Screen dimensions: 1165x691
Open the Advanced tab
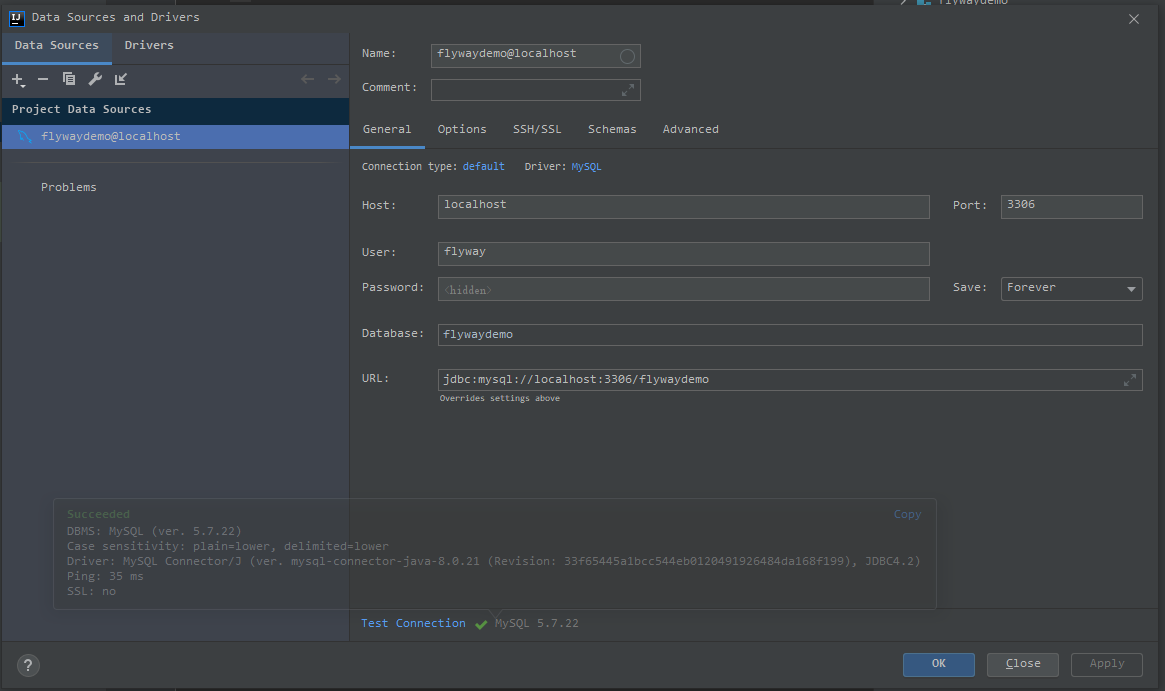[691, 129]
